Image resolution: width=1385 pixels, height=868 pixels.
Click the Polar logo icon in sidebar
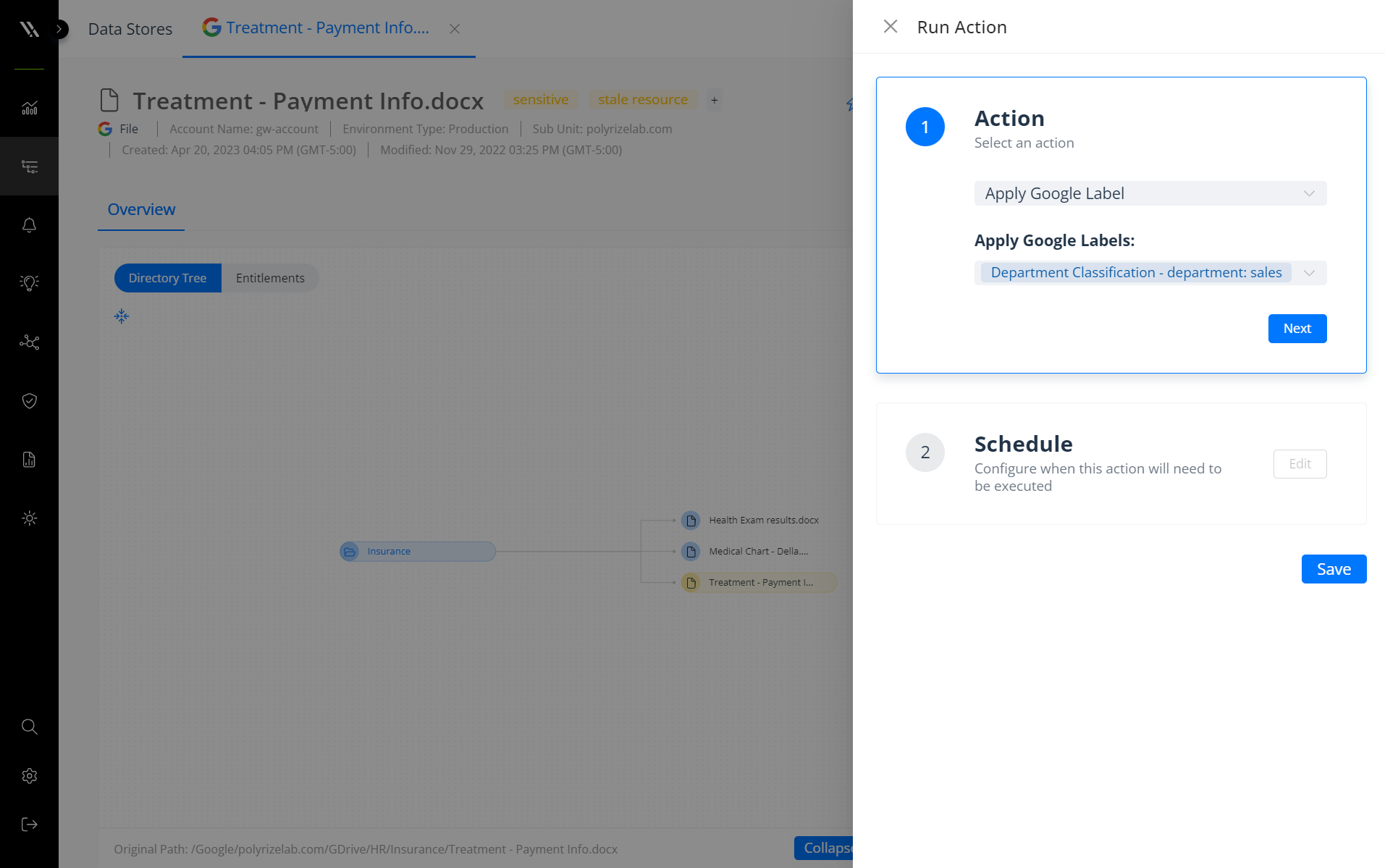coord(29,29)
